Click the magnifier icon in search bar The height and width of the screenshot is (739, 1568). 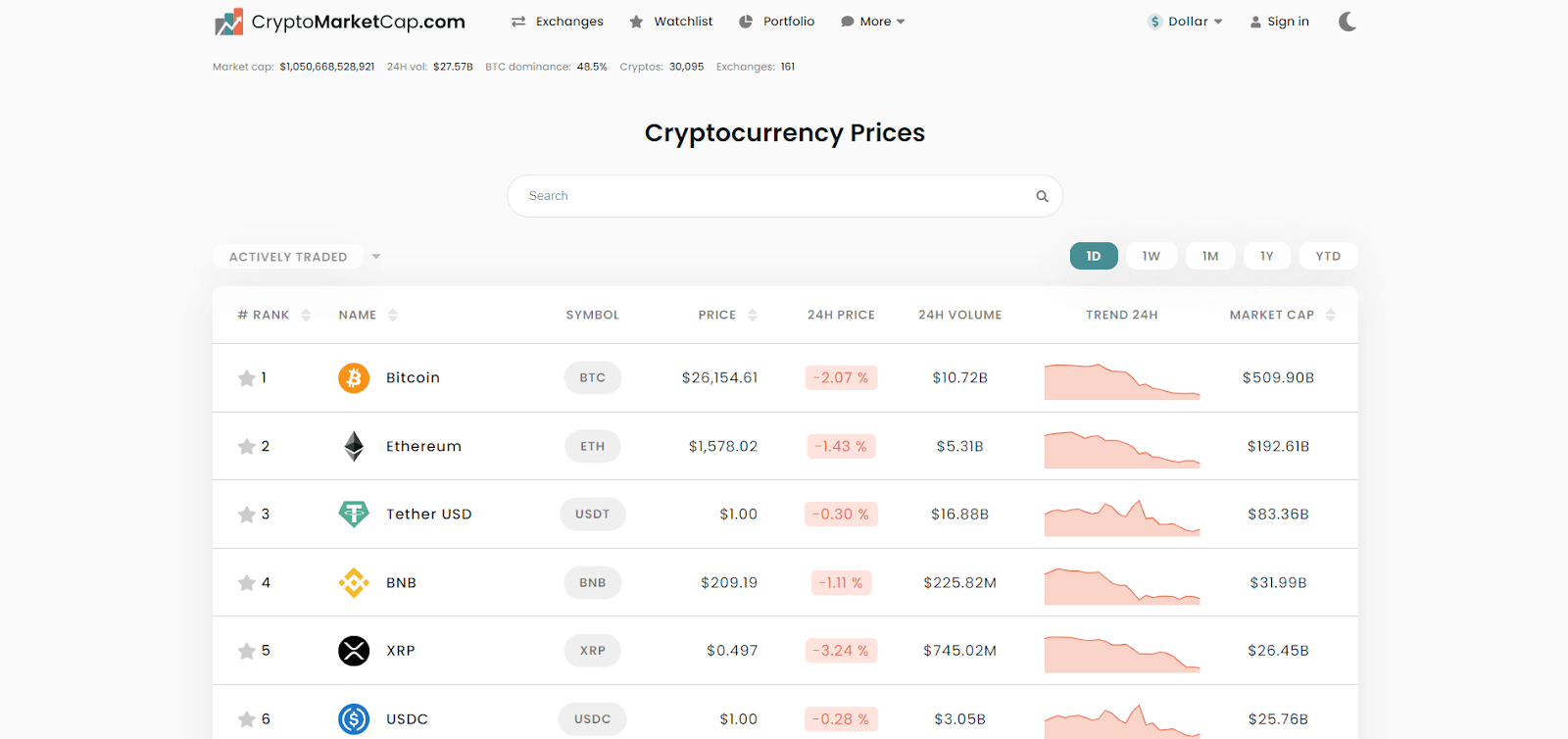pyautogui.click(x=1042, y=196)
